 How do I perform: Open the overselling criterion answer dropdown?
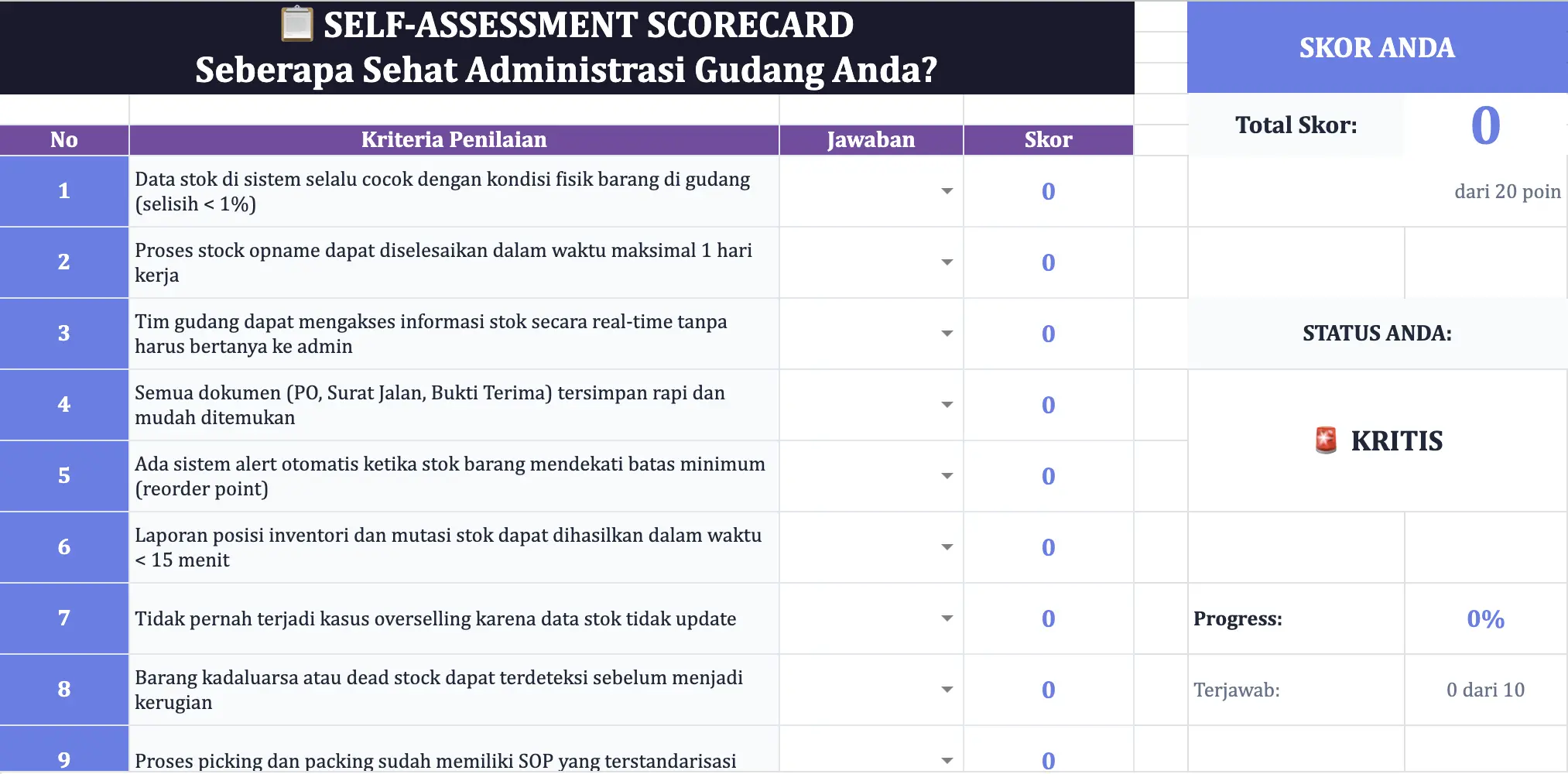[947, 618]
